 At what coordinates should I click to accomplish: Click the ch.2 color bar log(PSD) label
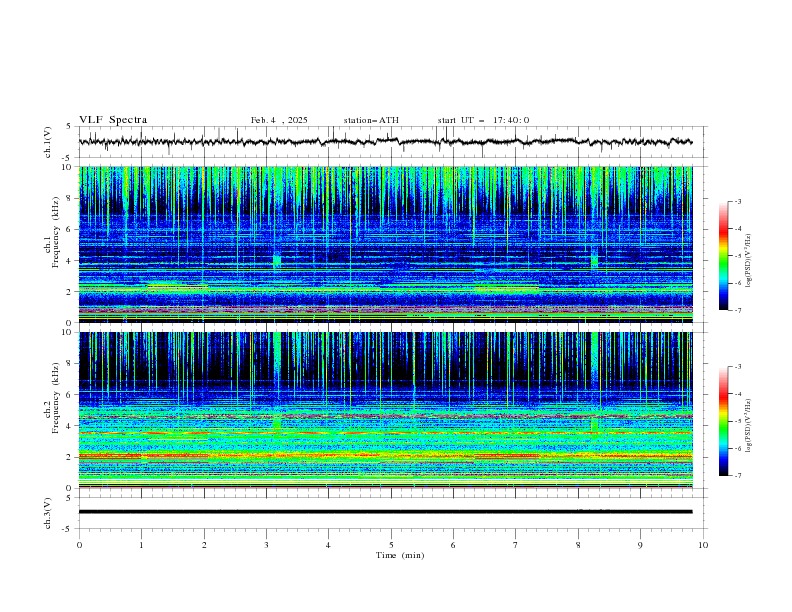(749, 426)
